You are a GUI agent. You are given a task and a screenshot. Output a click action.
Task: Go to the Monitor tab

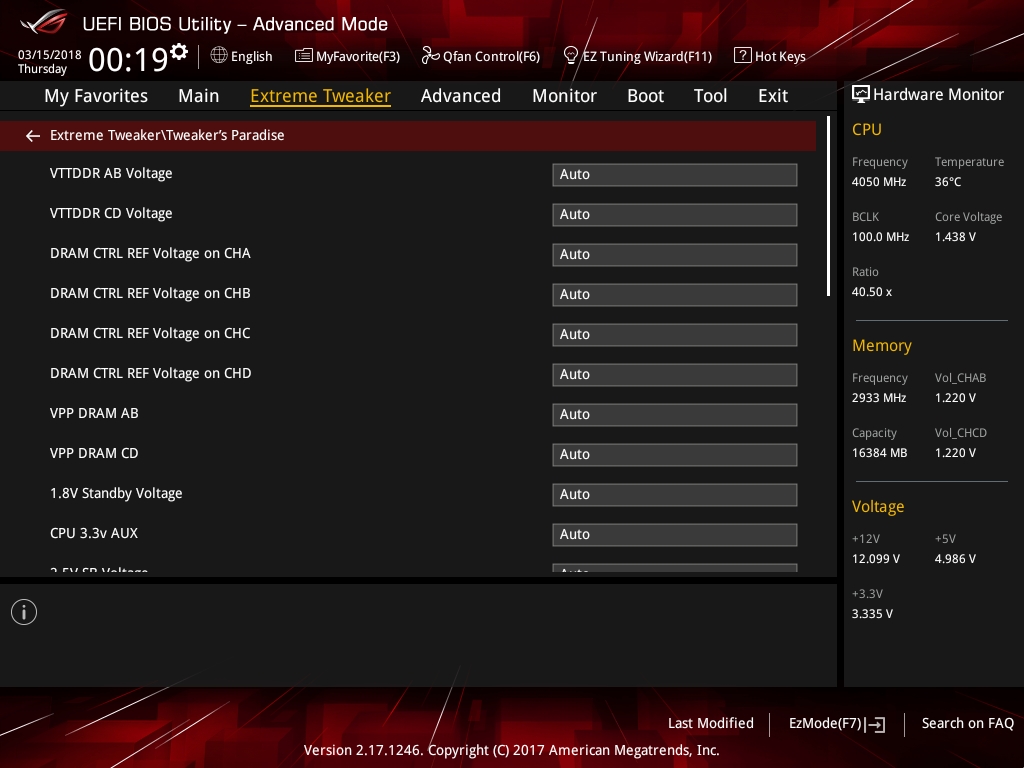pos(564,96)
